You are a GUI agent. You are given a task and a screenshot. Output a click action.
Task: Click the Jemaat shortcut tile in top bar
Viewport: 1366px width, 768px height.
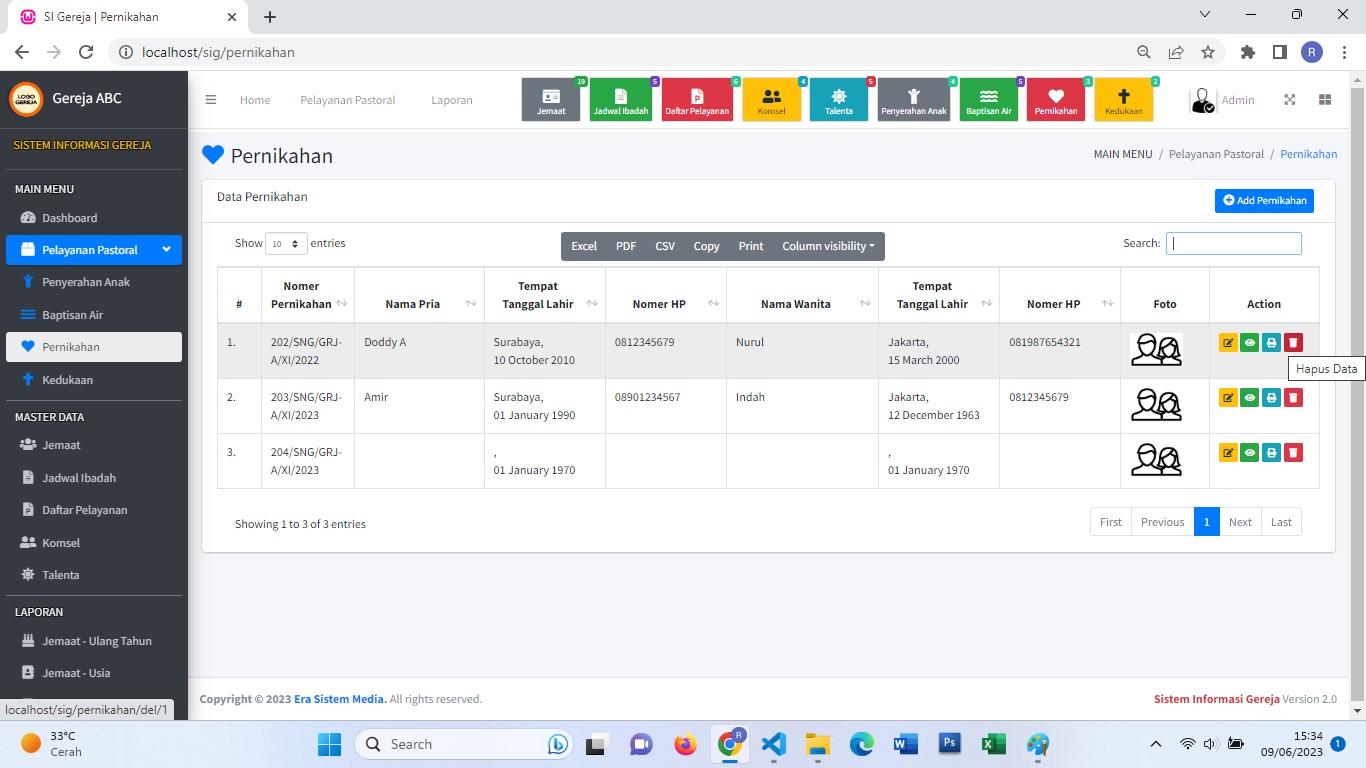click(551, 100)
